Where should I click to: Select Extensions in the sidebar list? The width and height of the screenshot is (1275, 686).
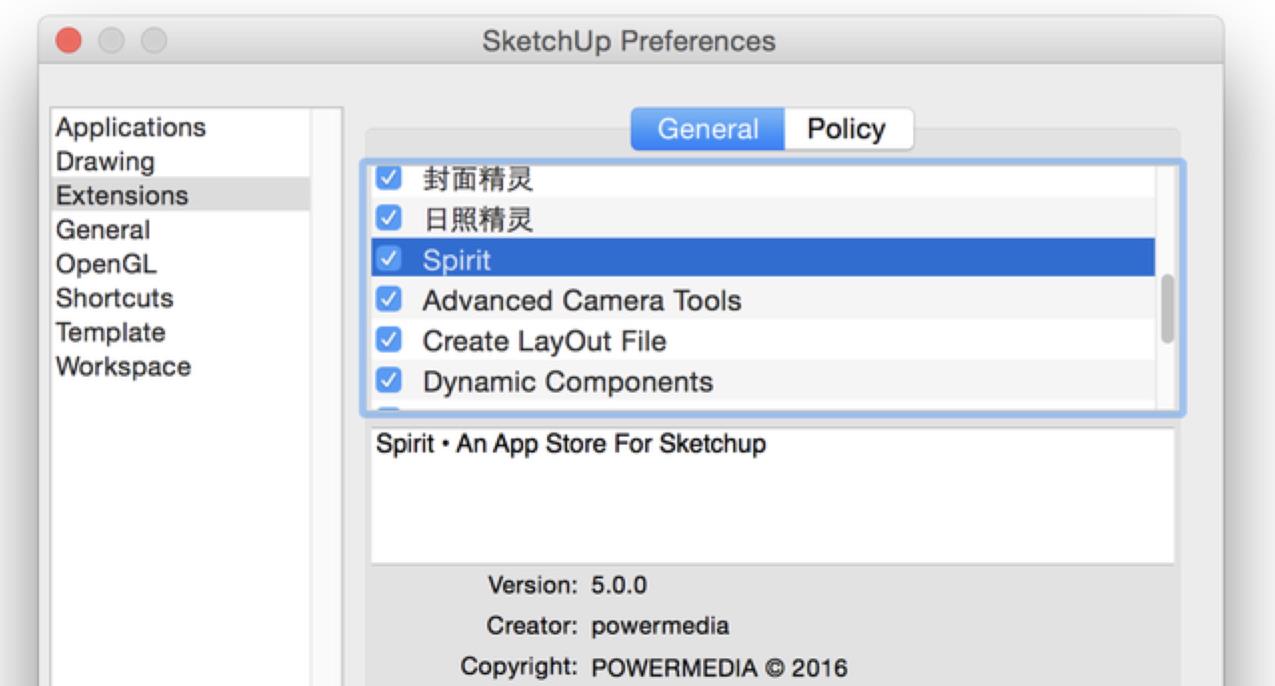coord(122,195)
